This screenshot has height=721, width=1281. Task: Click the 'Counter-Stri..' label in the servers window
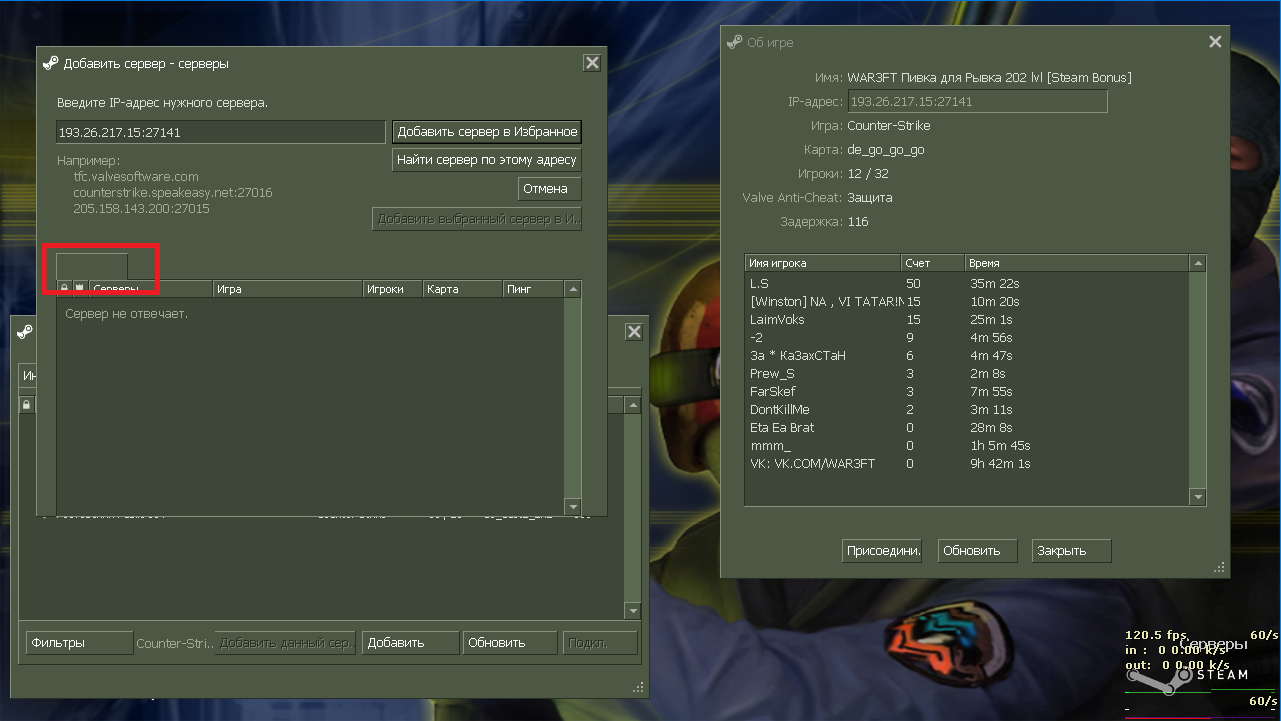(175, 643)
